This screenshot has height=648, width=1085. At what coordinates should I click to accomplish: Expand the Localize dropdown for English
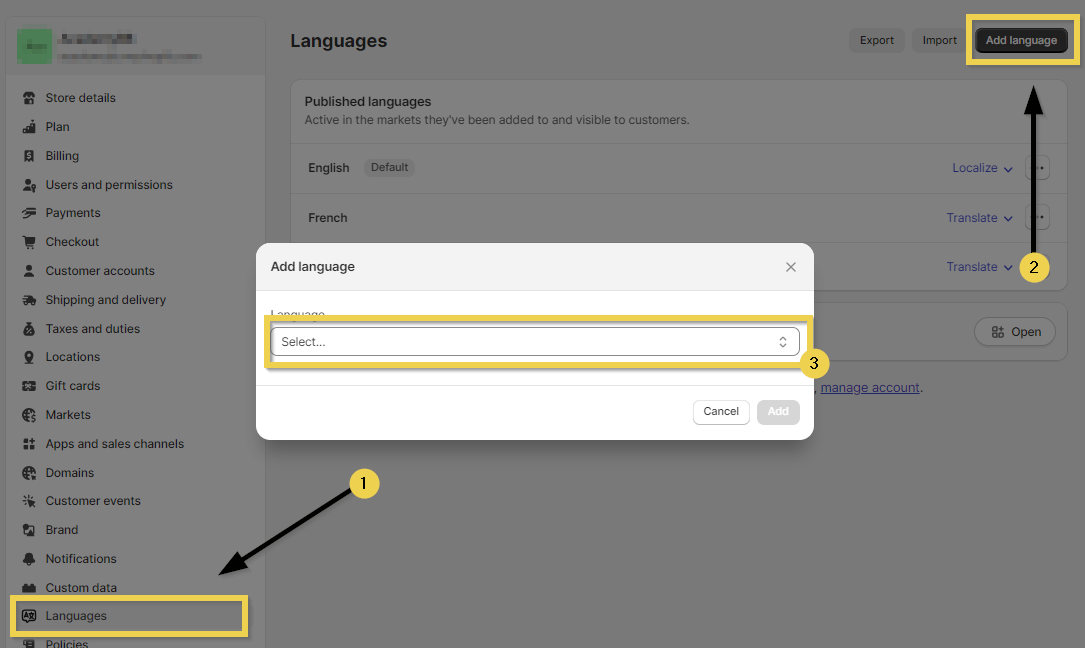982,168
